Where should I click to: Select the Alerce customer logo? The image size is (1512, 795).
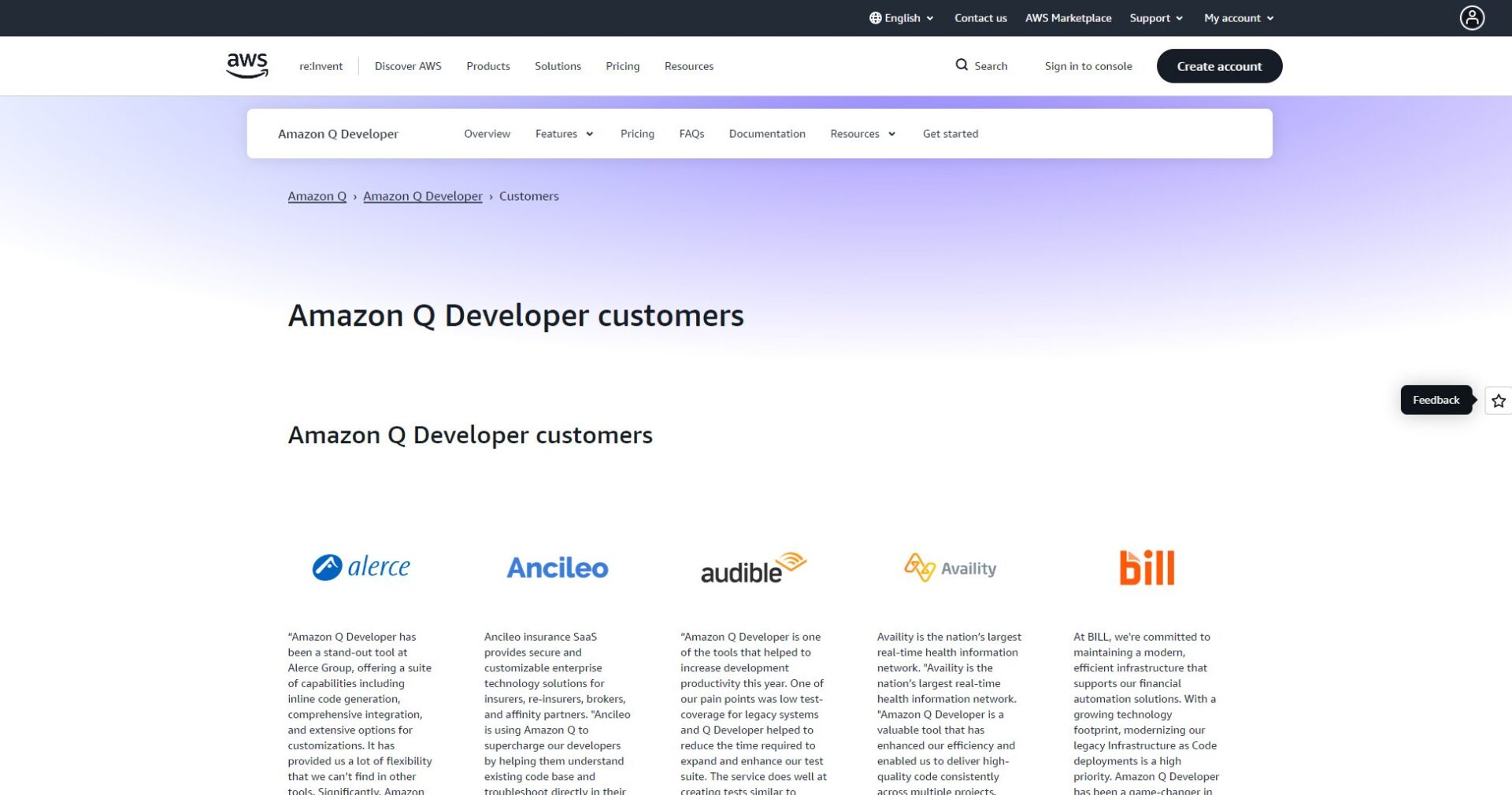pos(361,567)
